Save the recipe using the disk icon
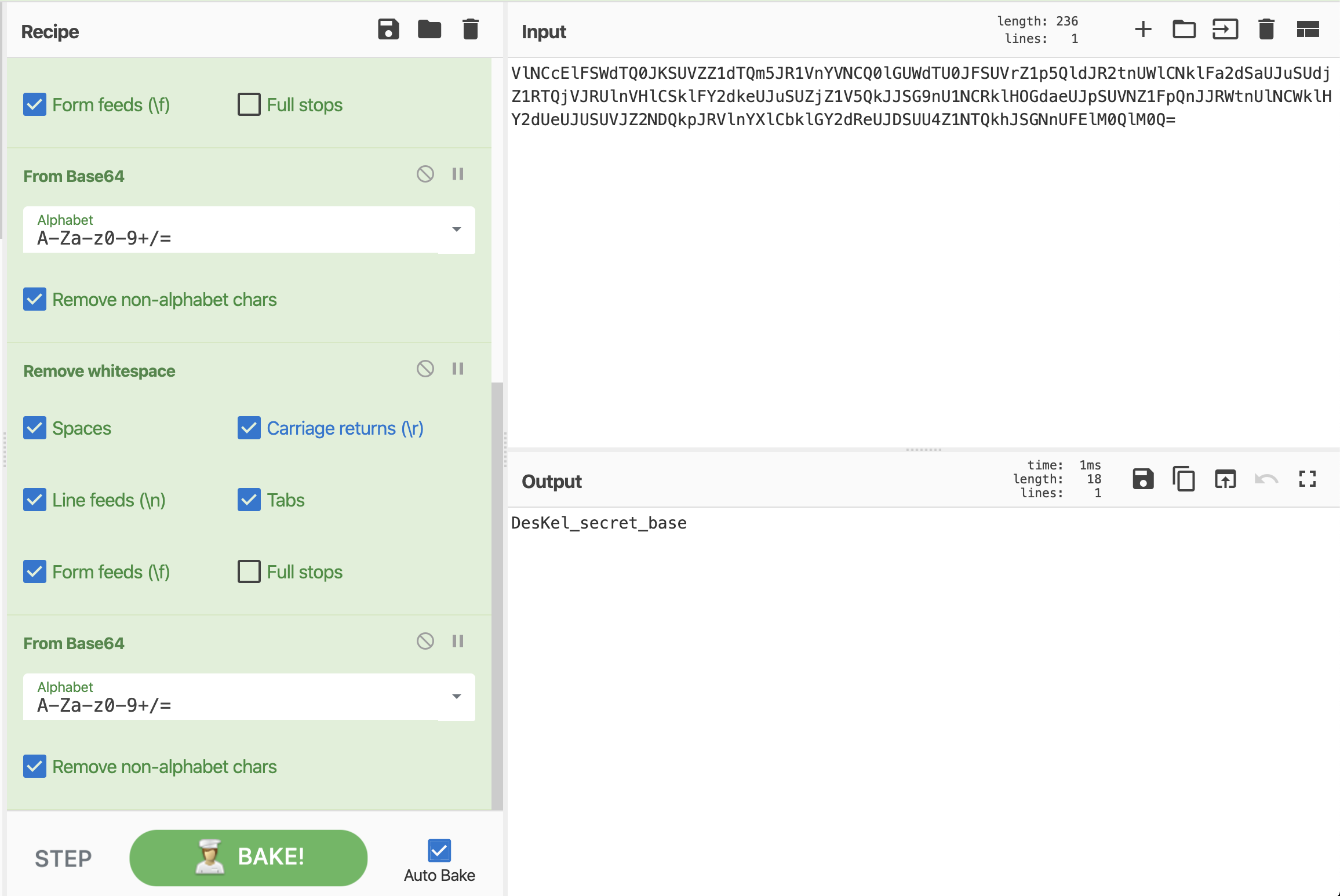 pos(388,29)
